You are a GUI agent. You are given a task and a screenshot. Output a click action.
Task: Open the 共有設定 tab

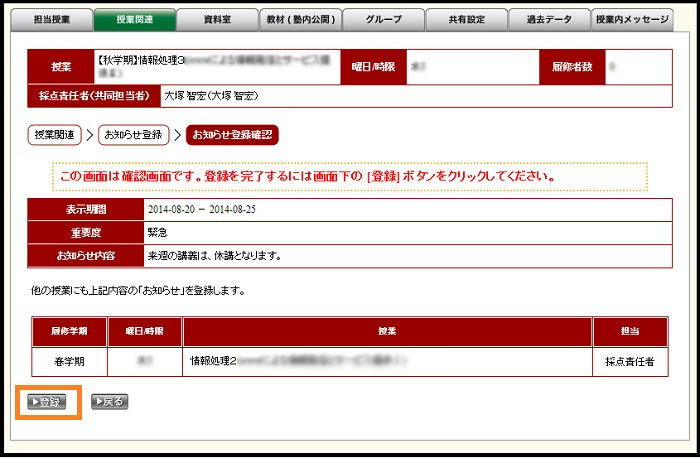(x=466, y=19)
